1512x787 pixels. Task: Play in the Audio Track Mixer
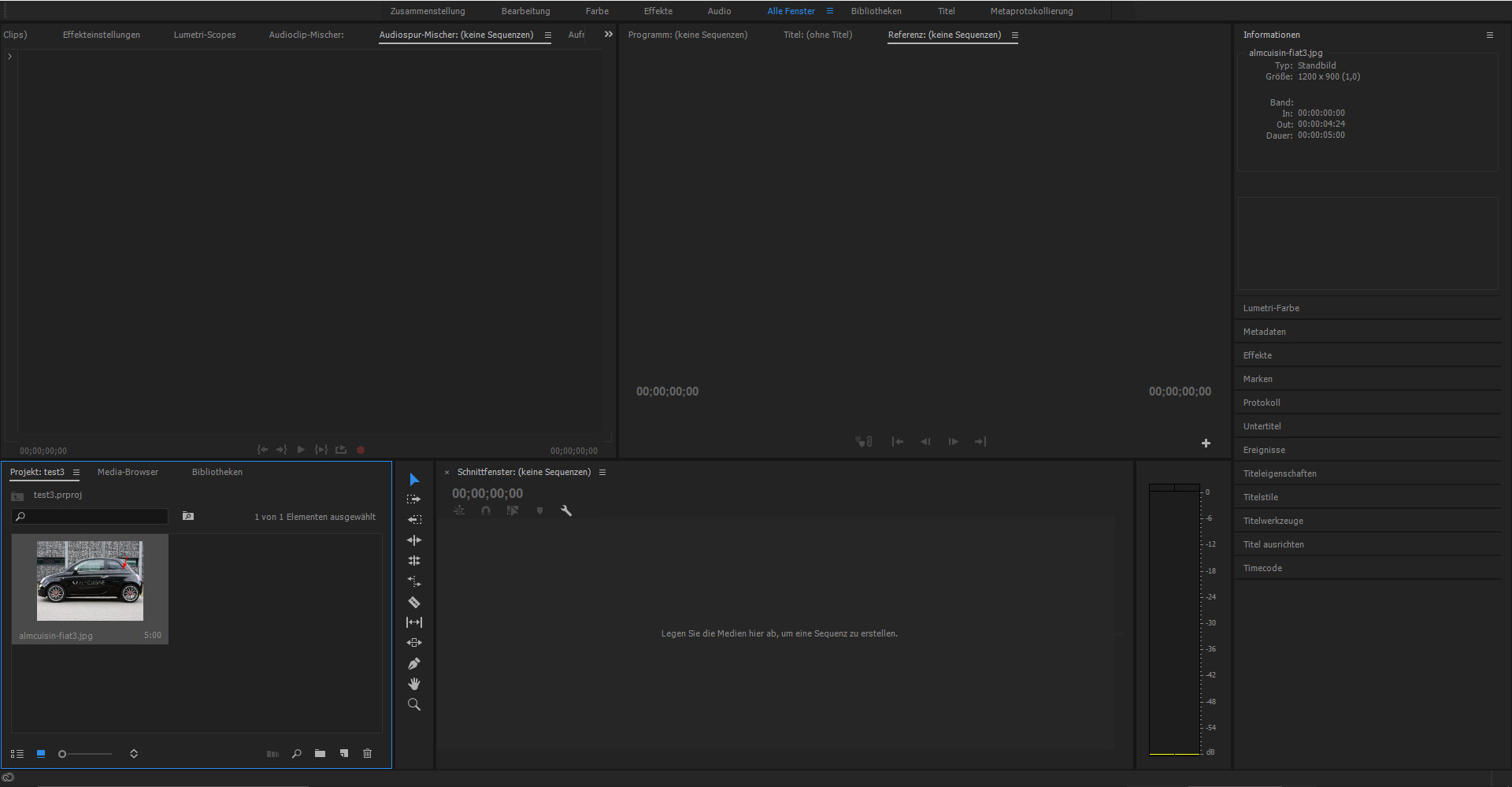tap(301, 450)
